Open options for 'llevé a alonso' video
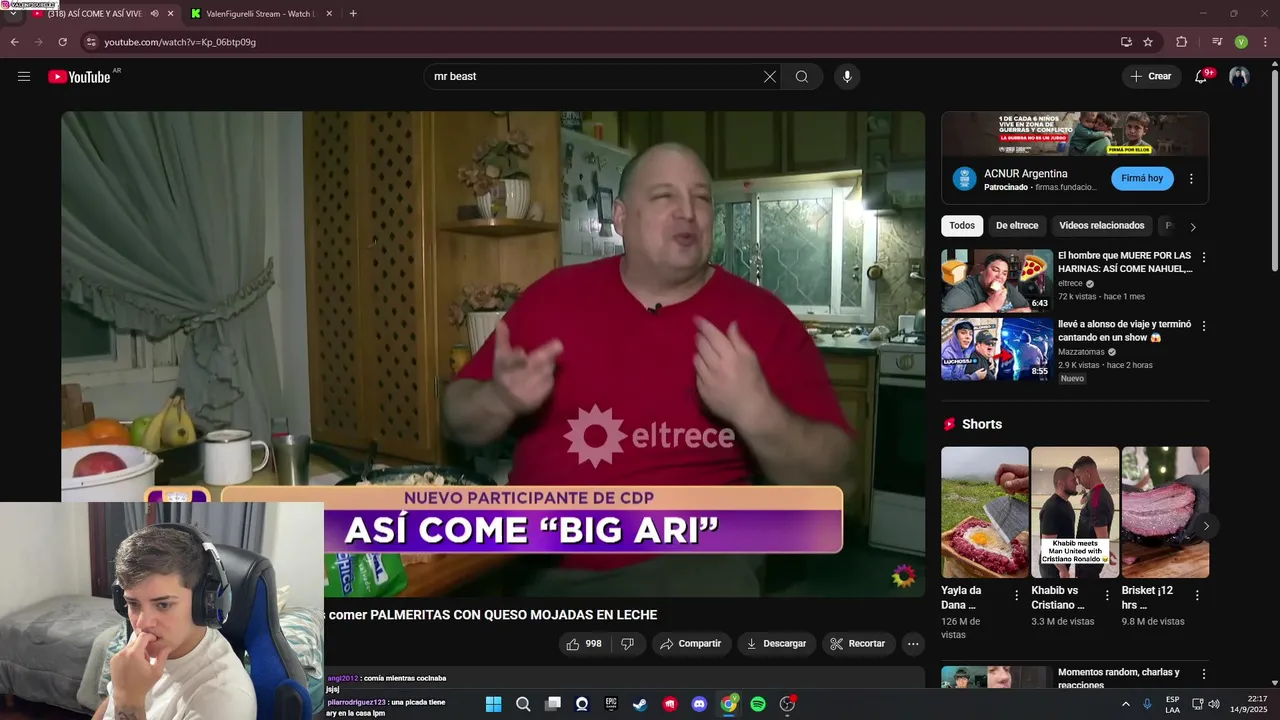 tap(1204, 326)
